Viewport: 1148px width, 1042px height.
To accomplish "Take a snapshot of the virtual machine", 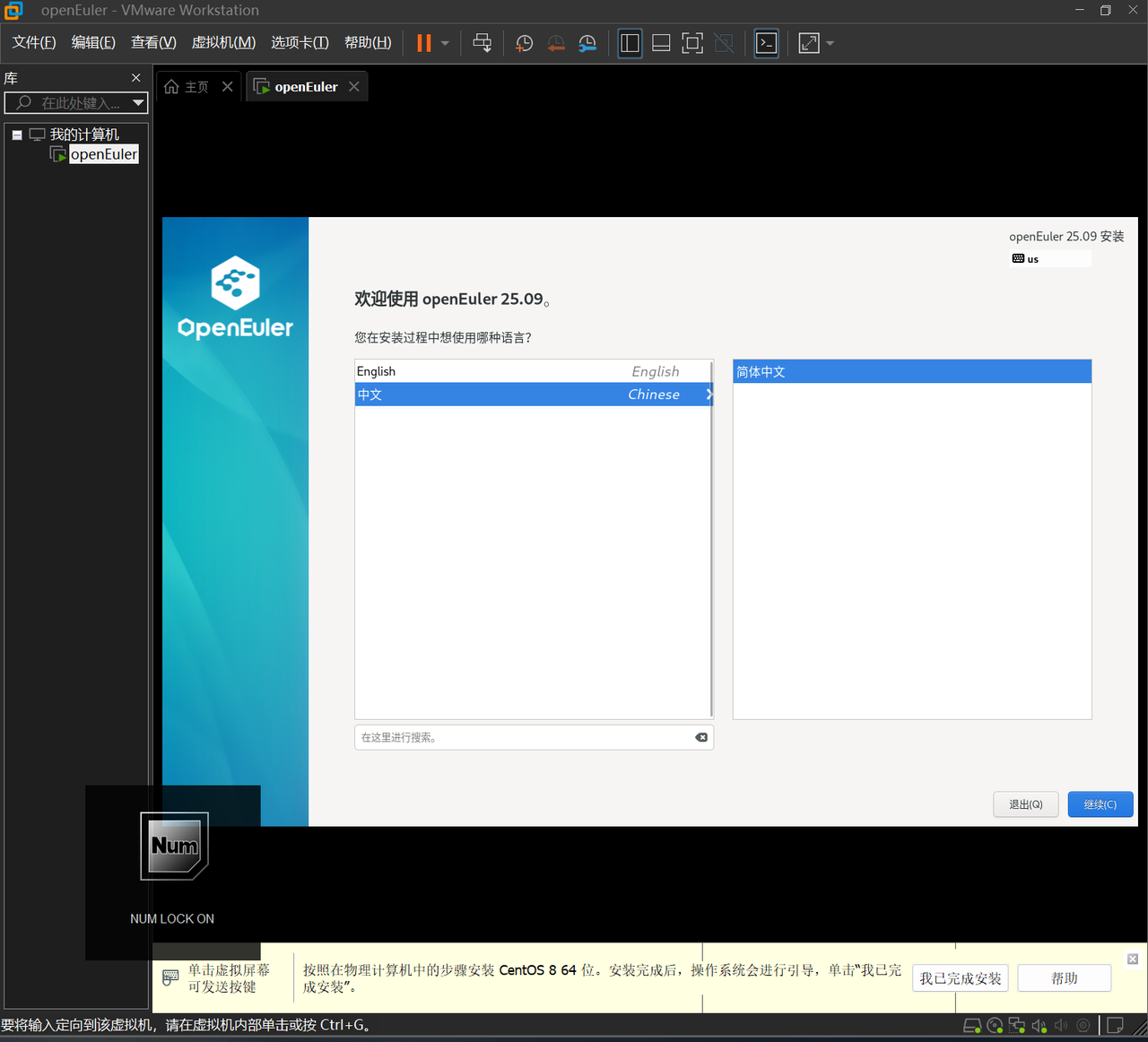I will click(x=524, y=43).
